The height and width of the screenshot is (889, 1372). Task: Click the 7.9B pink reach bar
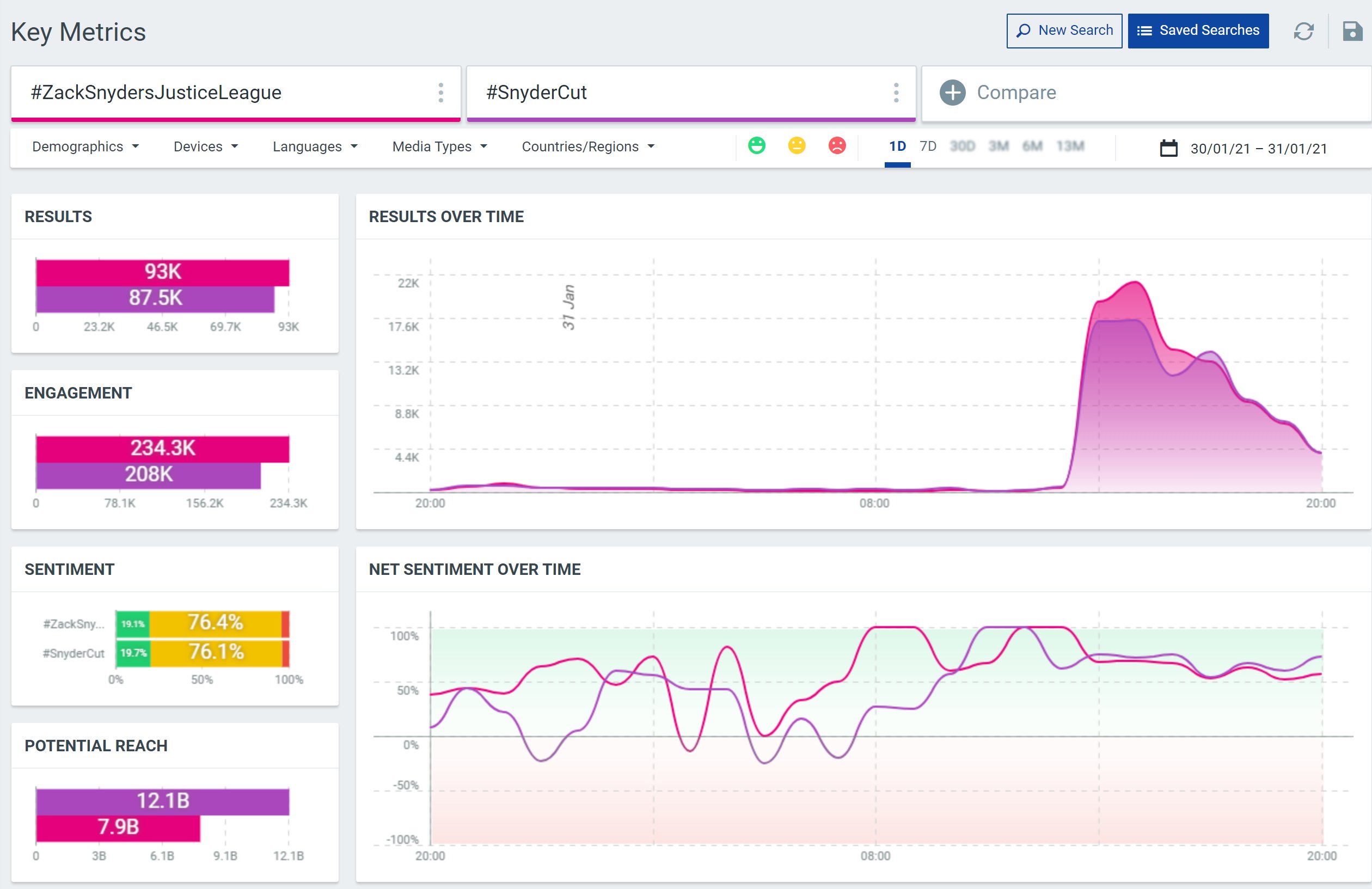point(118,828)
